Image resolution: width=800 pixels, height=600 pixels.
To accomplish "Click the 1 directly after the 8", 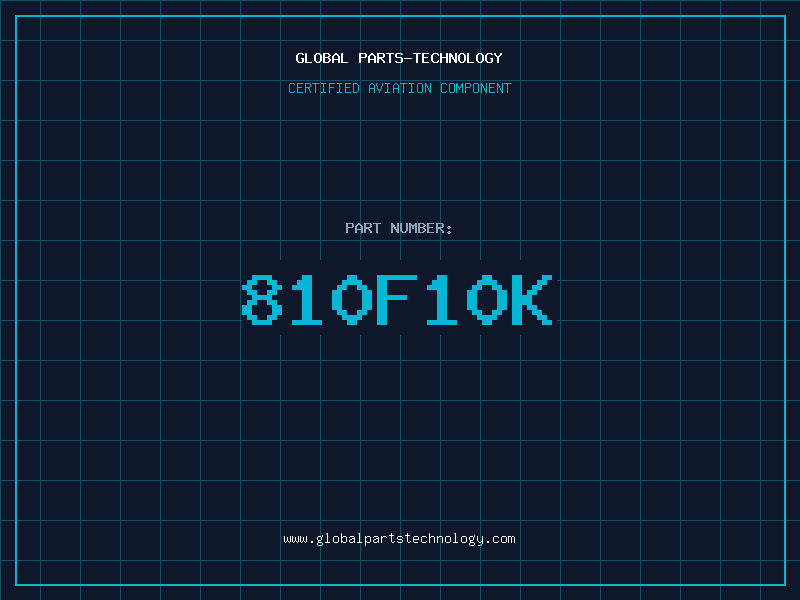I will tap(307, 300).
